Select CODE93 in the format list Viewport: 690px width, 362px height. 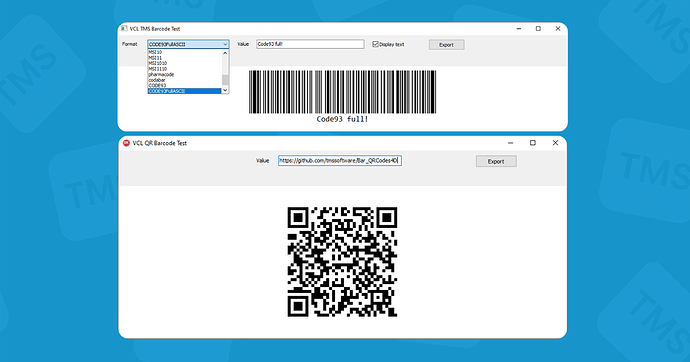184,85
